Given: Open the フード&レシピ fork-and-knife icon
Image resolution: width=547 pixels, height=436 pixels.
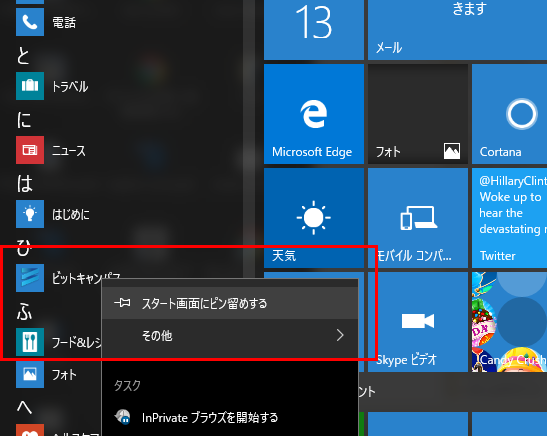Looking at the screenshot, I should coord(30,342).
